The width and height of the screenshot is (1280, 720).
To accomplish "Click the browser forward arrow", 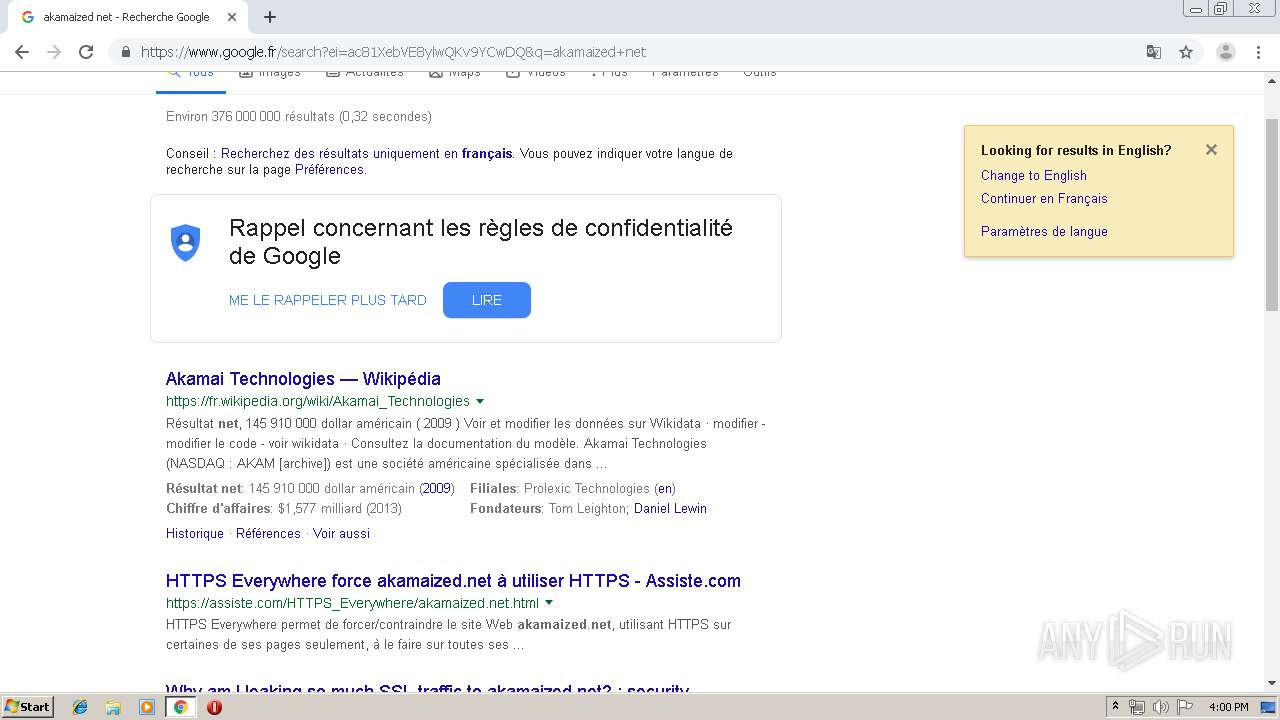I will pos(54,52).
